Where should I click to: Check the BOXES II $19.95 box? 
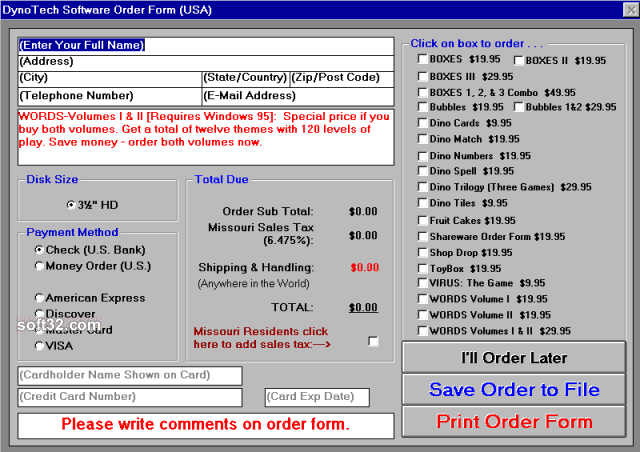point(518,61)
